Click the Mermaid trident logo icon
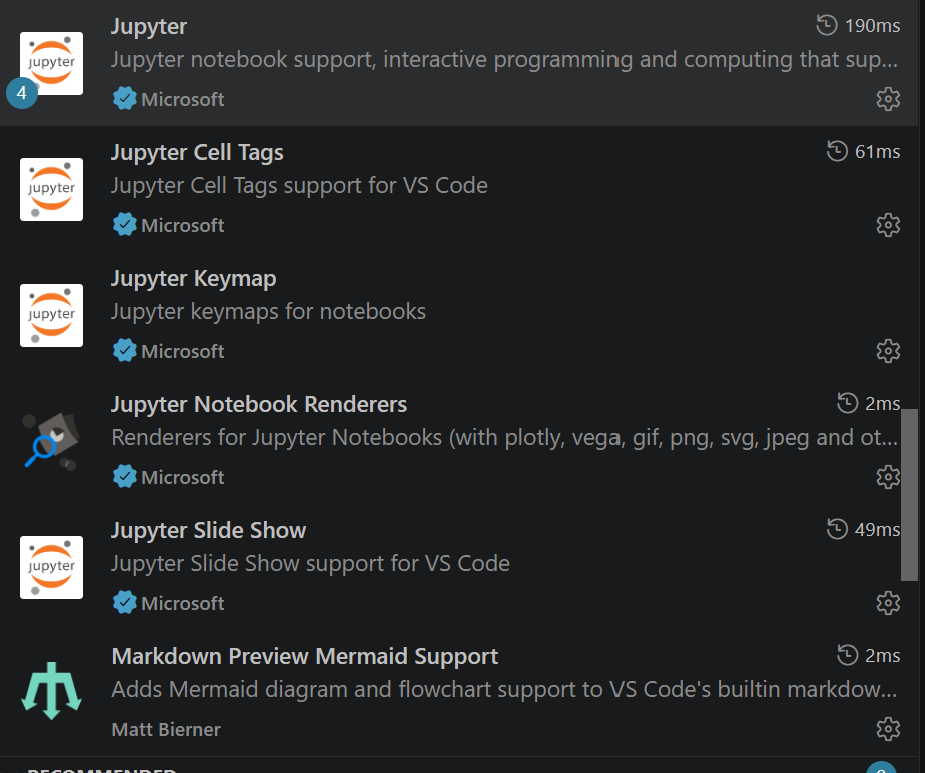 pyautogui.click(x=51, y=690)
